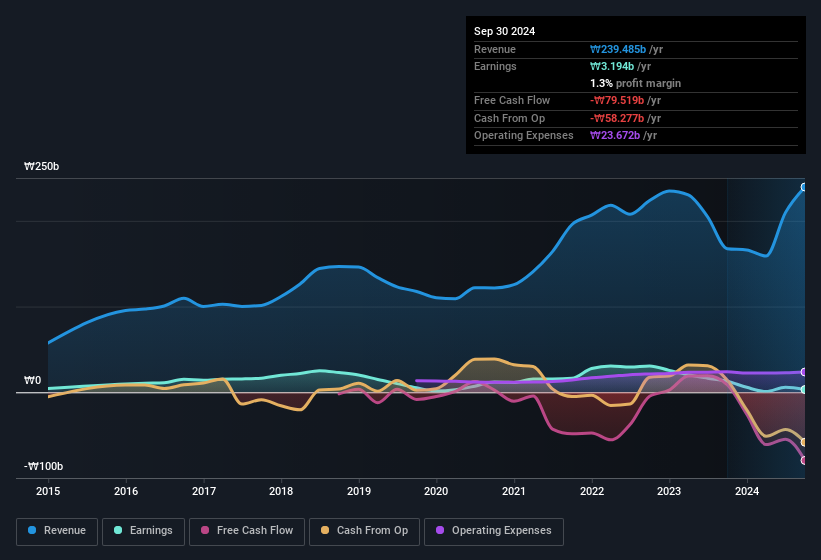Click the ₩239.485b revenue value

618,49
